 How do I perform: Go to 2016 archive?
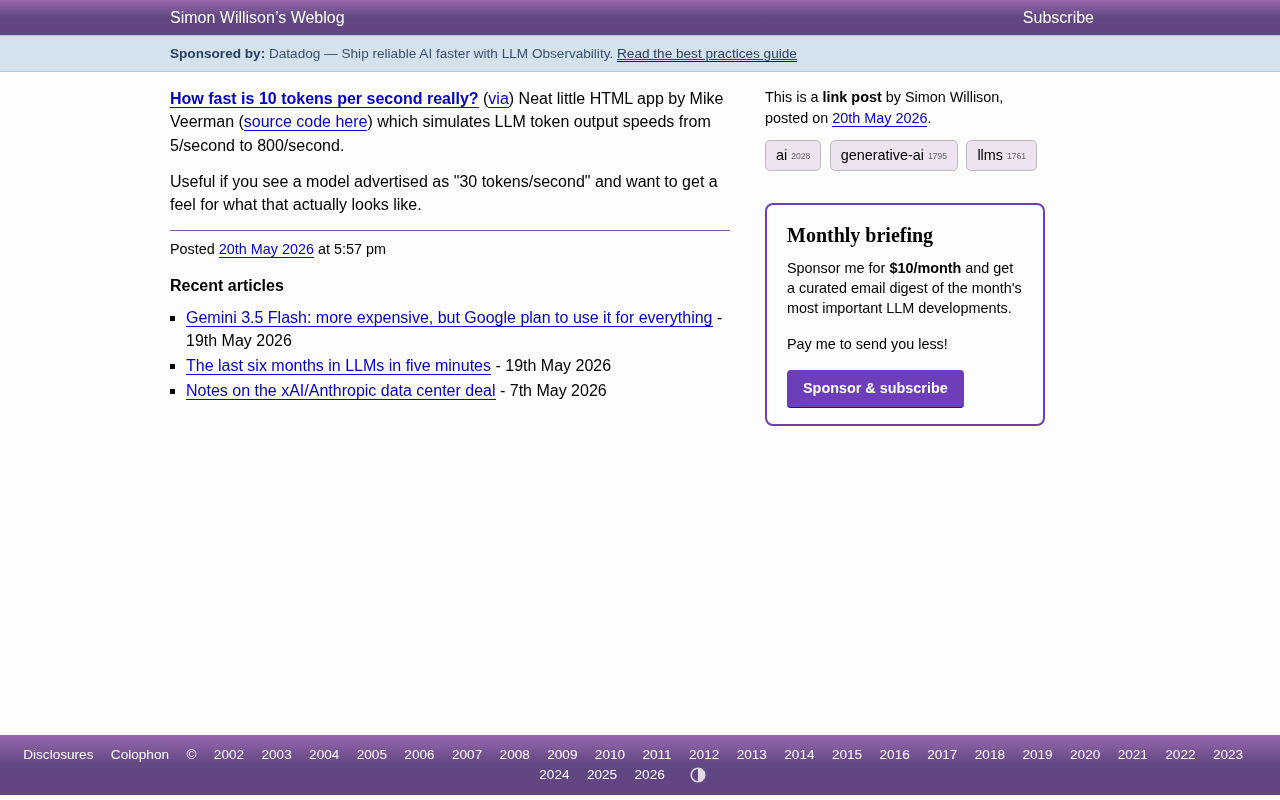tap(895, 755)
